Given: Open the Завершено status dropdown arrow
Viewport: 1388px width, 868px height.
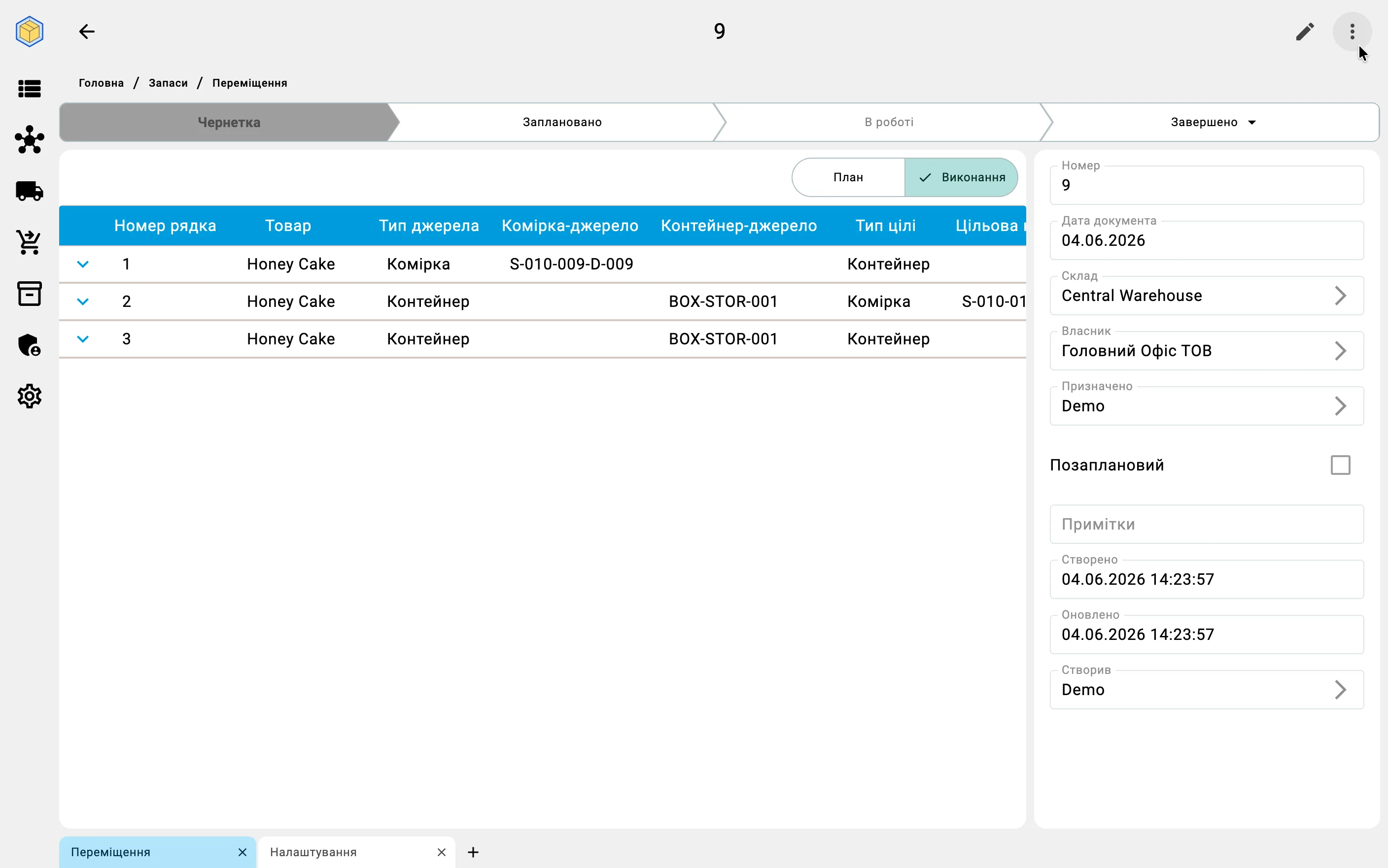Looking at the screenshot, I should point(1252,122).
